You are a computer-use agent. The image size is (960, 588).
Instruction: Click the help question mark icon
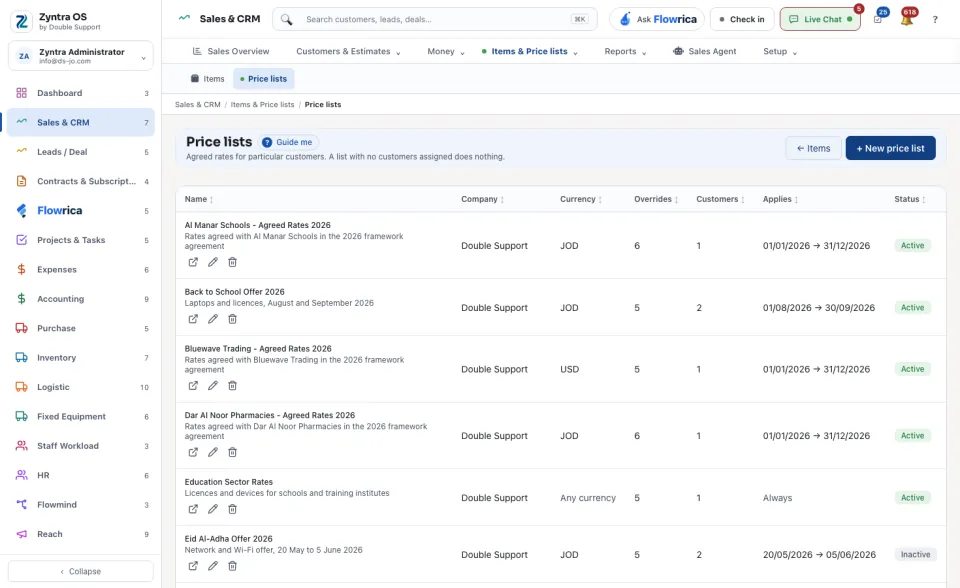click(935, 20)
